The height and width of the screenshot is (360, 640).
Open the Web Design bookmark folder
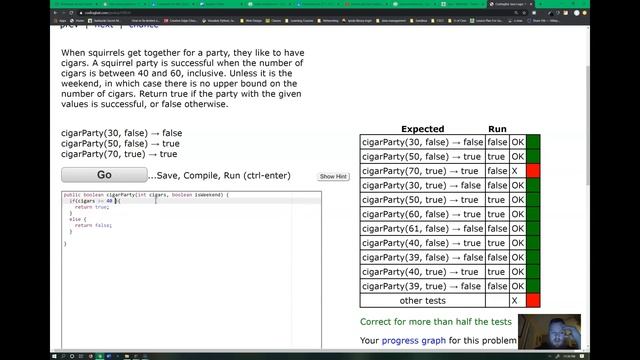click(251, 20)
